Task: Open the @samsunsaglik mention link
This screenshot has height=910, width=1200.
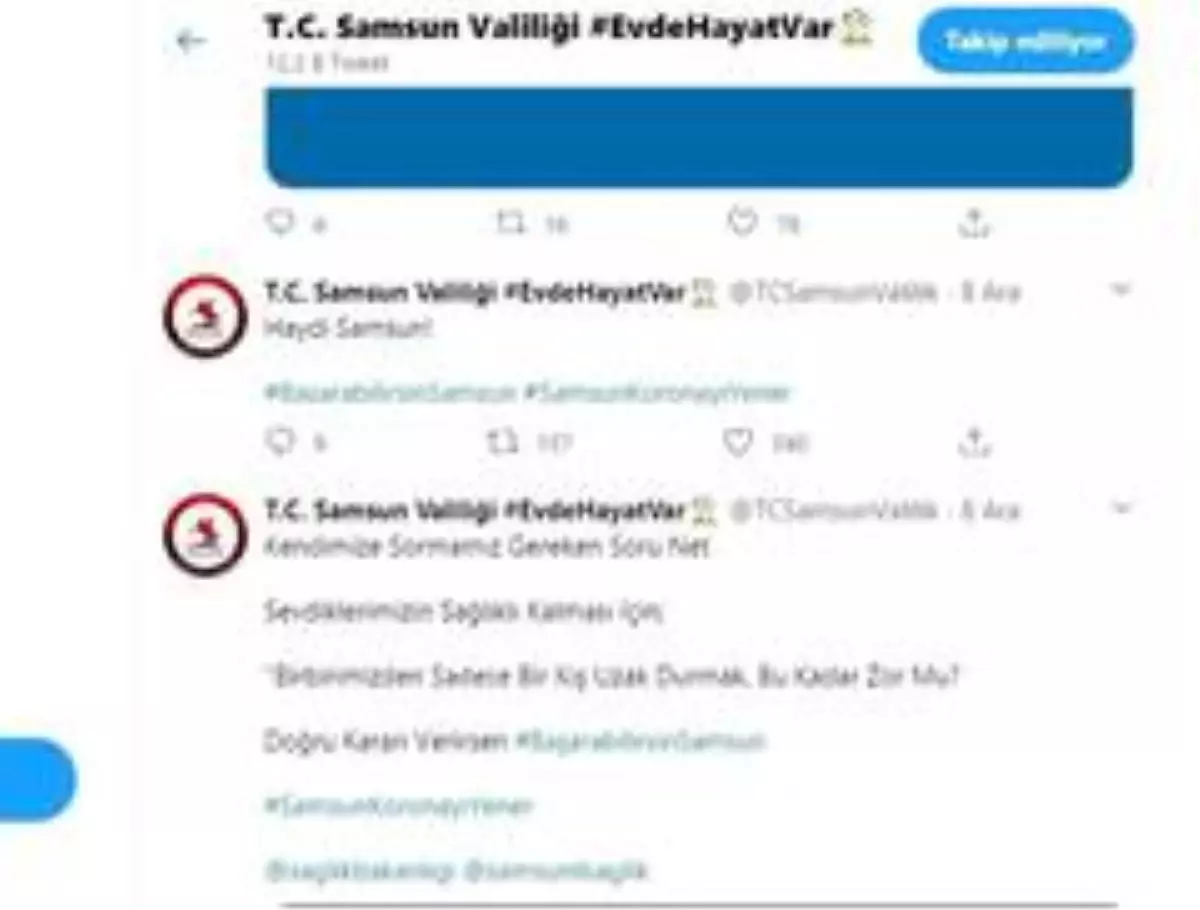Action: click(x=556, y=871)
